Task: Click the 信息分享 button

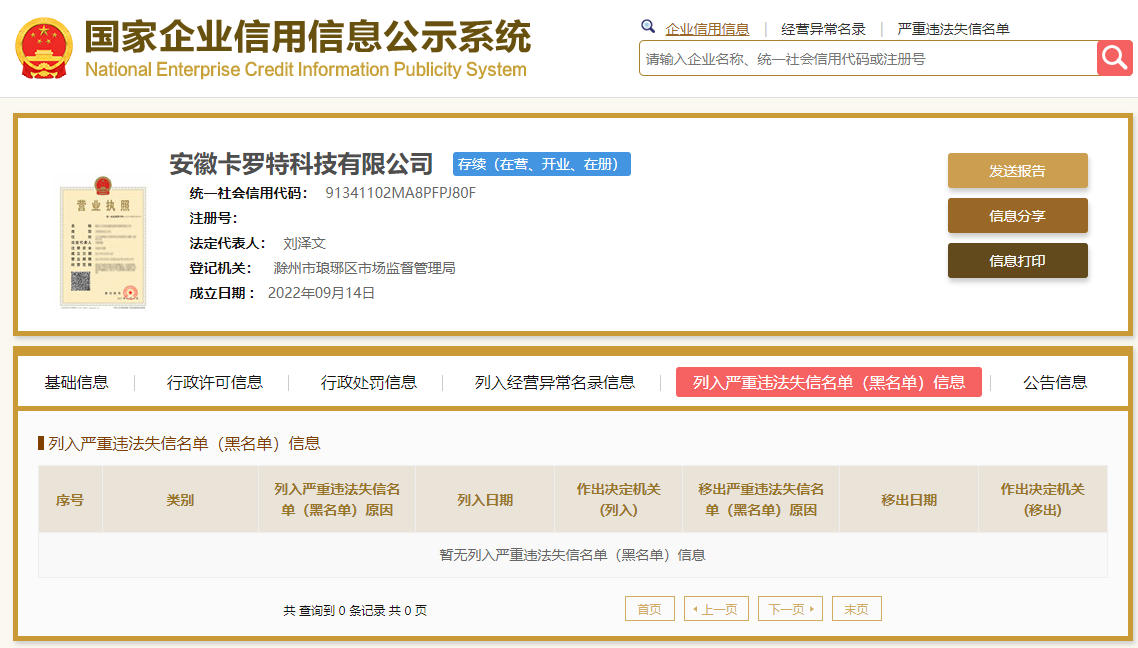Action: [x=1018, y=216]
